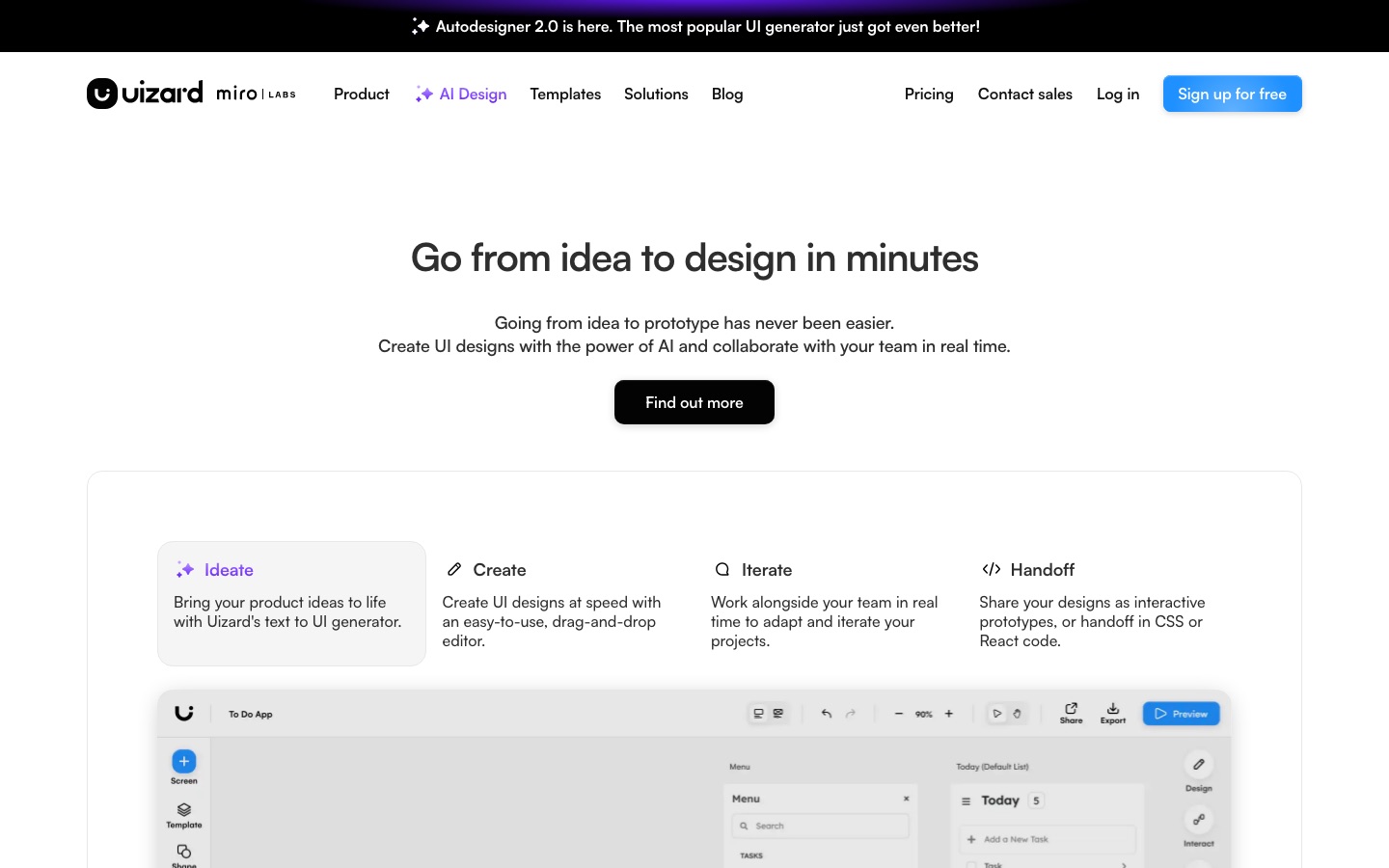
Task: Close the Menu panel with the x
Action: pos(906,799)
